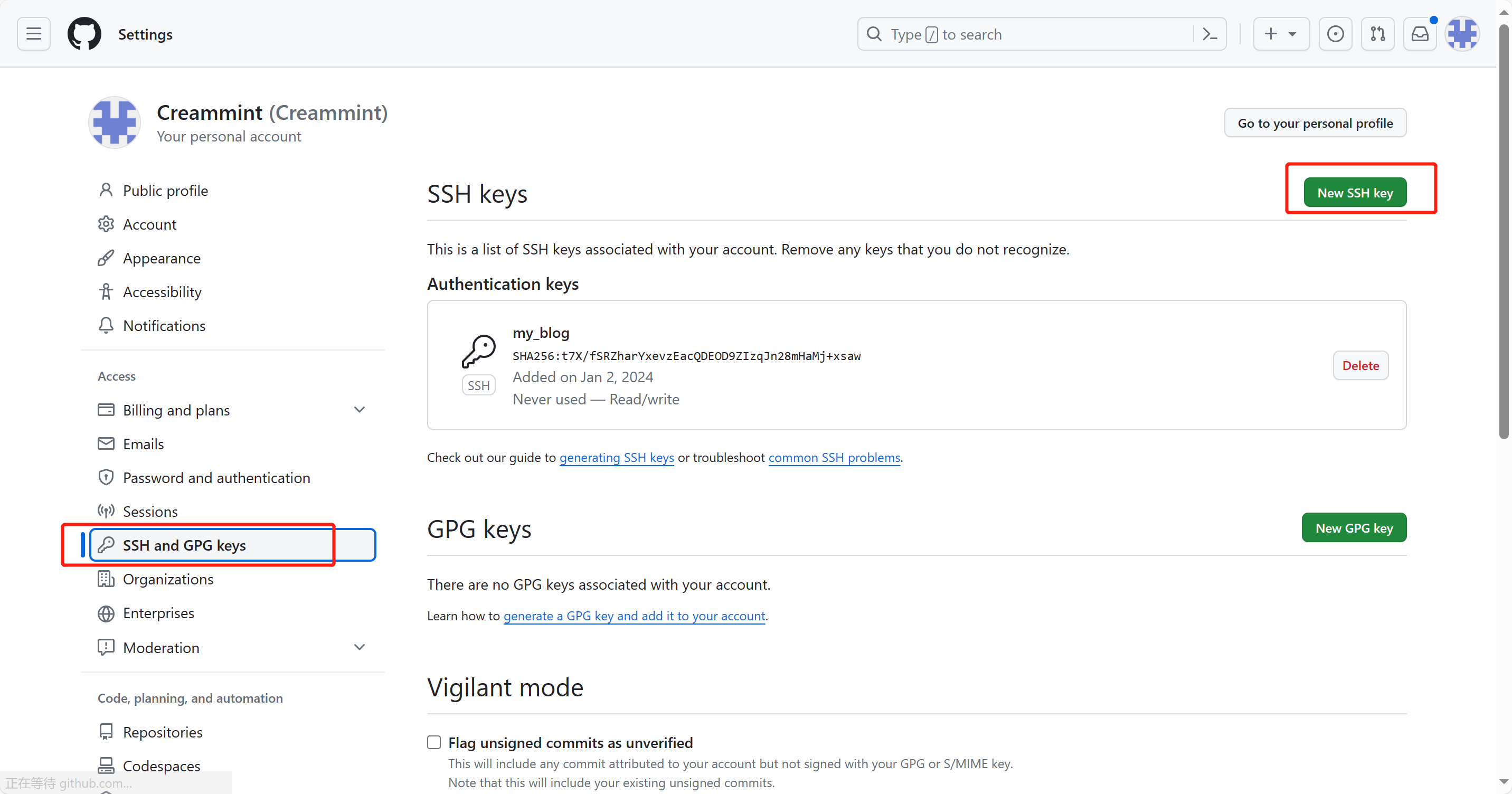
Task: Click the my_blog key title
Action: pyautogui.click(x=541, y=333)
